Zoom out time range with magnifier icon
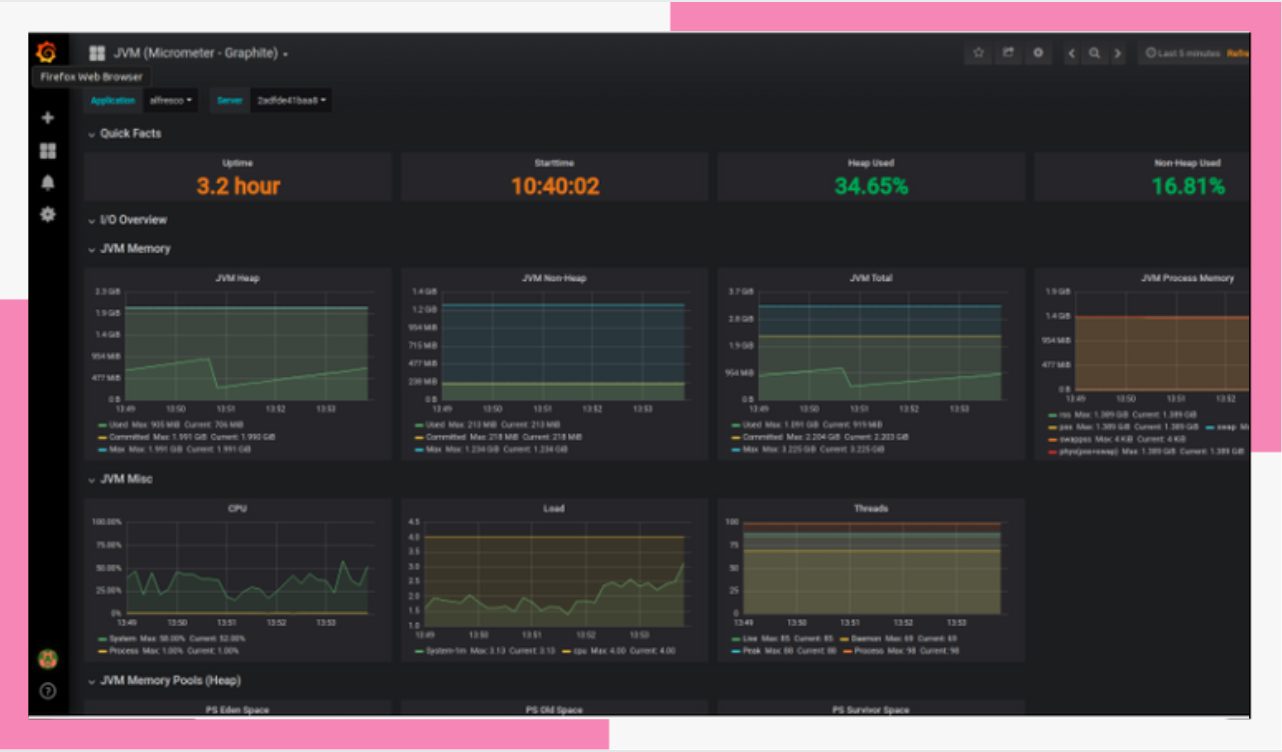Image resolution: width=1282 pixels, height=752 pixels. (x=1095, y=53)
